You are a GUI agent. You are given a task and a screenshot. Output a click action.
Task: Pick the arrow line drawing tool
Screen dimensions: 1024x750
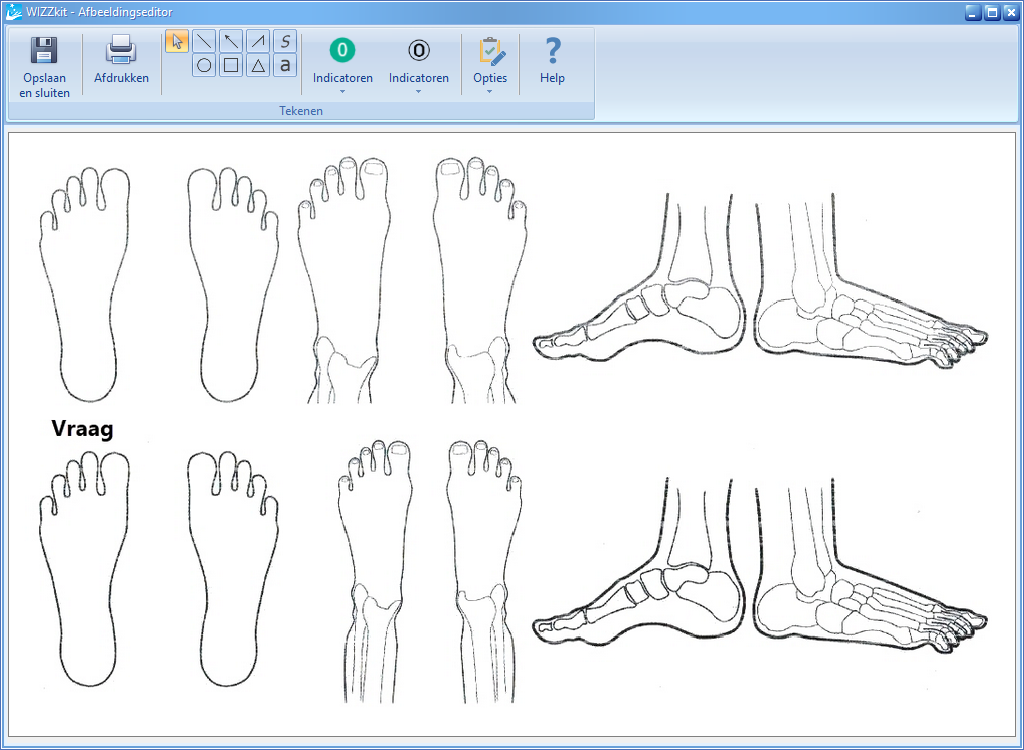pyautogui.click(x=231, y=41)
